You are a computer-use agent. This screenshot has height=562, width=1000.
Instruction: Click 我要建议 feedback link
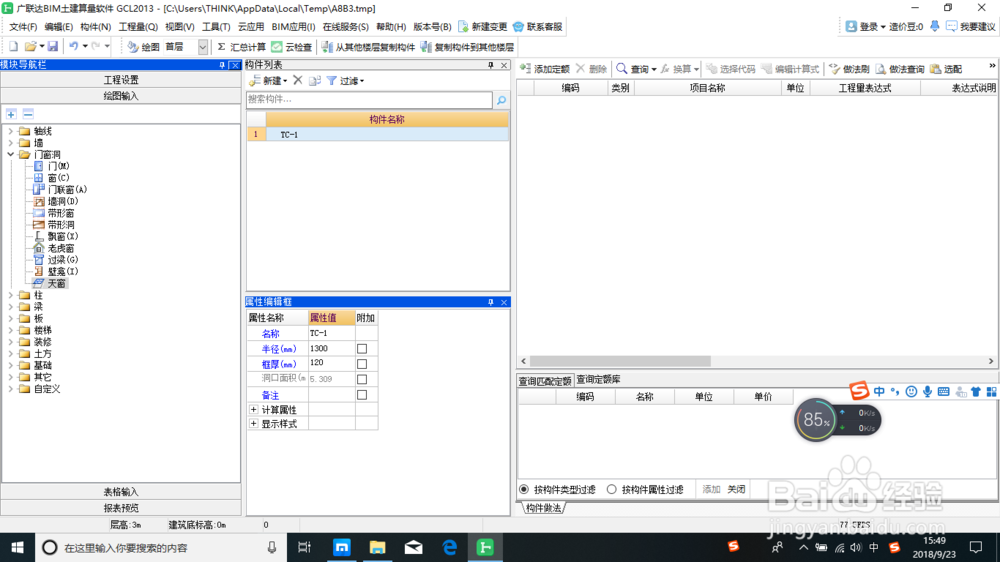[971, 27]
